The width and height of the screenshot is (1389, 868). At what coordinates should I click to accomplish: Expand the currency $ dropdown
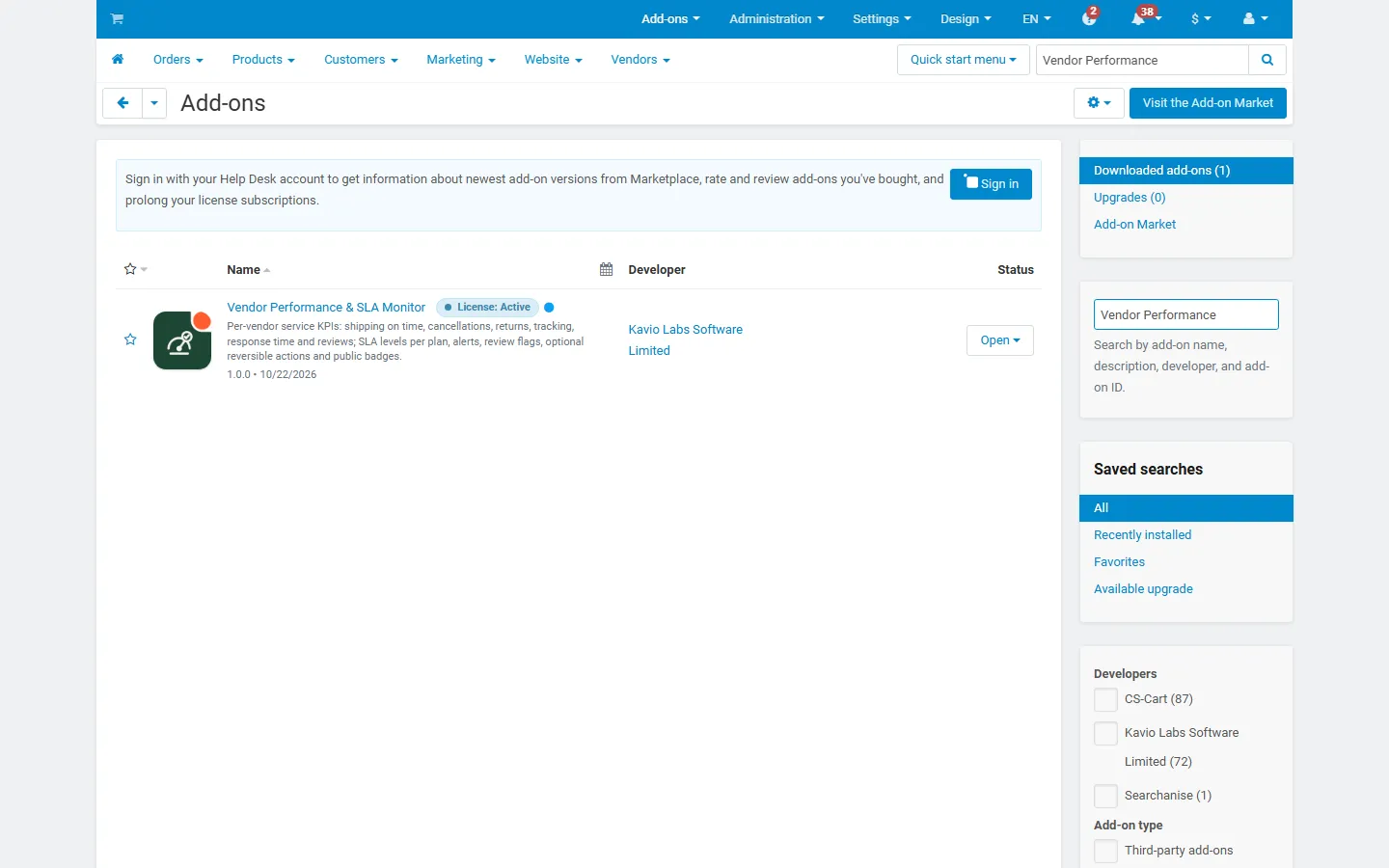point(1201,19)
